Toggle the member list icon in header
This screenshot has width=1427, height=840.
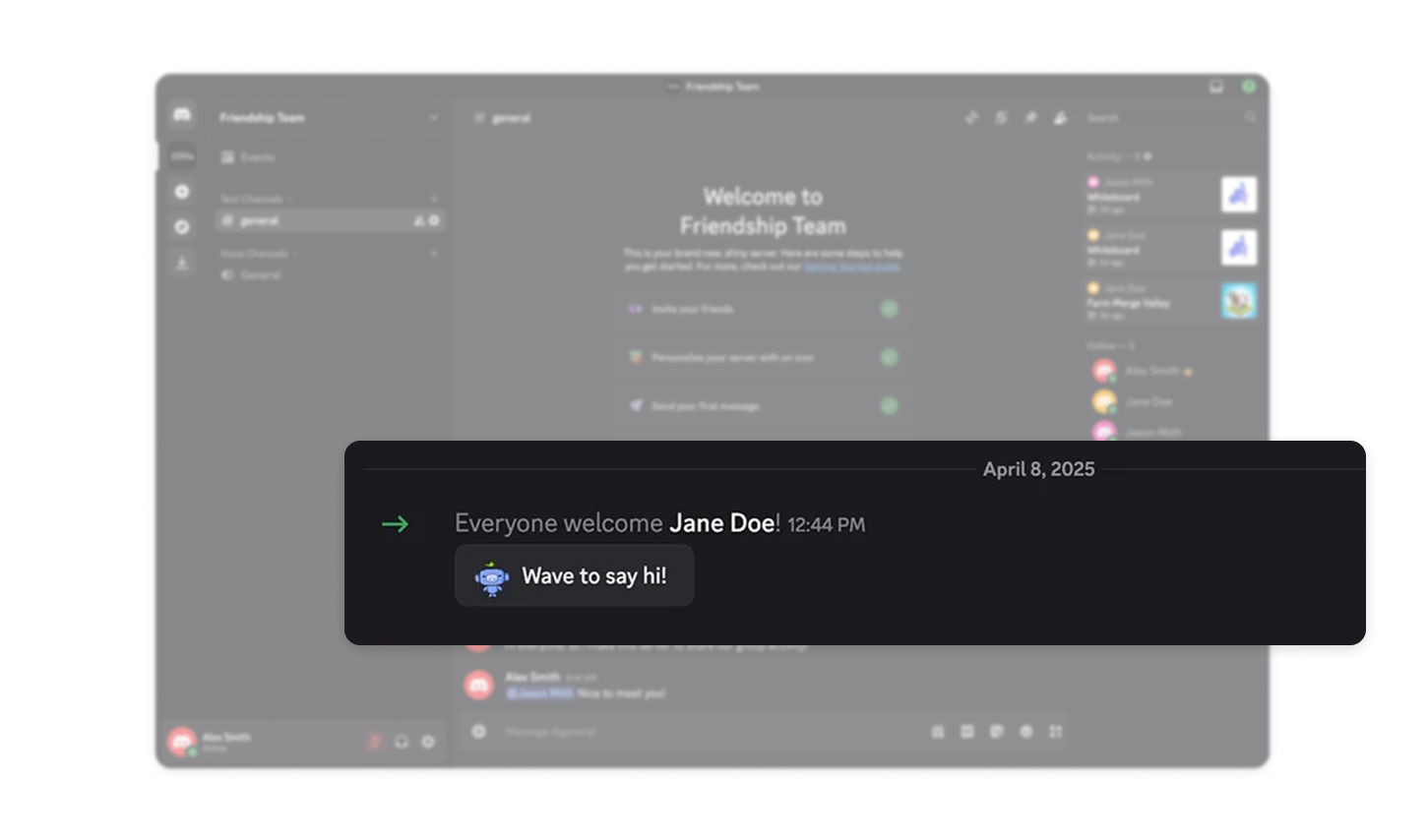click(1060, 118)
